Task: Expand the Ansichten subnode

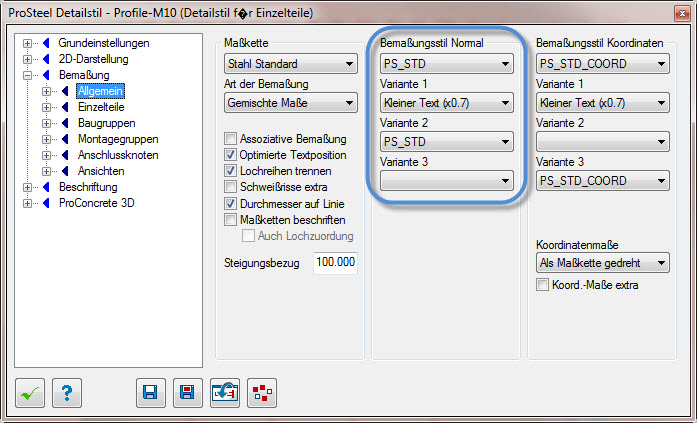Action: (46, 172)
